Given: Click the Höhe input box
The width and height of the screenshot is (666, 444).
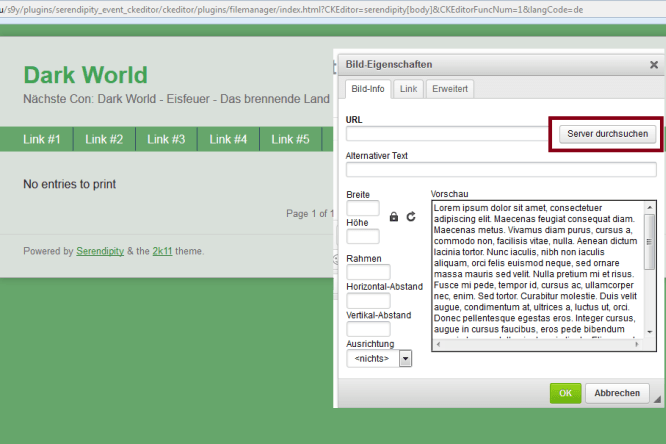Looking at the screenshot, I should (362, 237).
